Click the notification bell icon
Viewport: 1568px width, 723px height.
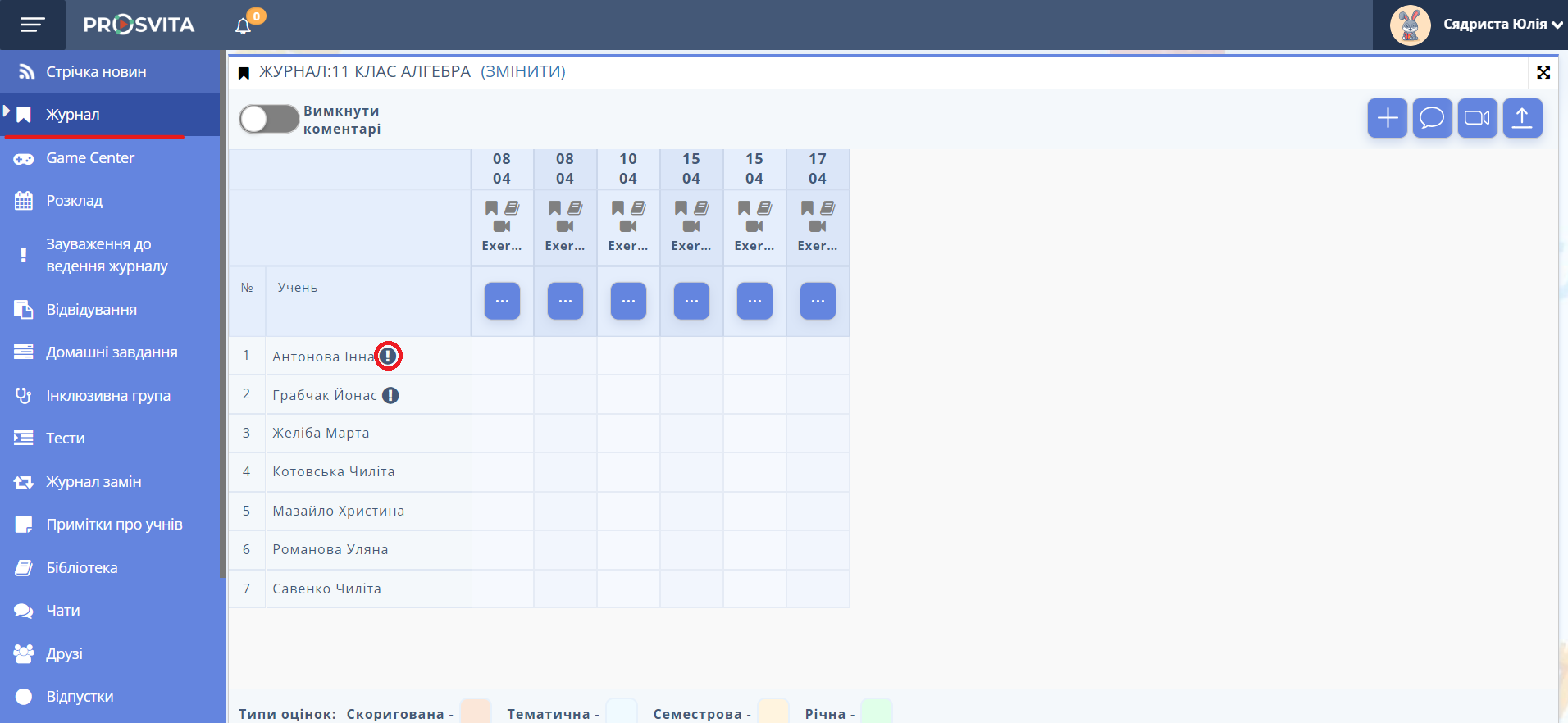[x=244, y=25]
